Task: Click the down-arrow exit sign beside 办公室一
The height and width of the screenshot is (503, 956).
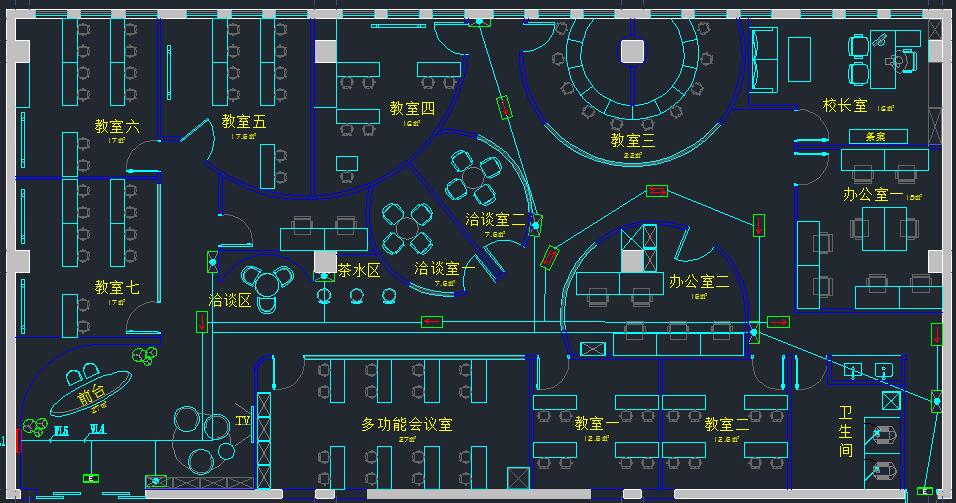Action: pos(759,226)
